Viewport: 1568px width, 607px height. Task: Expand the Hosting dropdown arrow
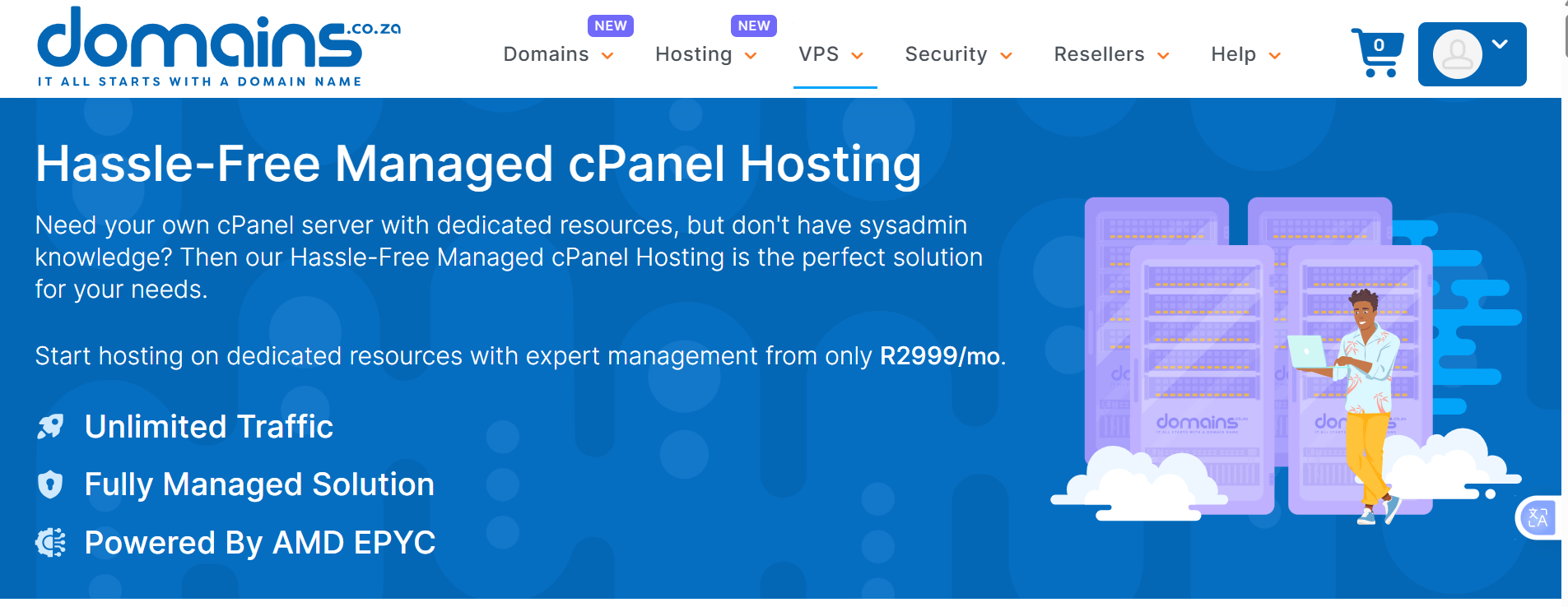coord(751,56)
